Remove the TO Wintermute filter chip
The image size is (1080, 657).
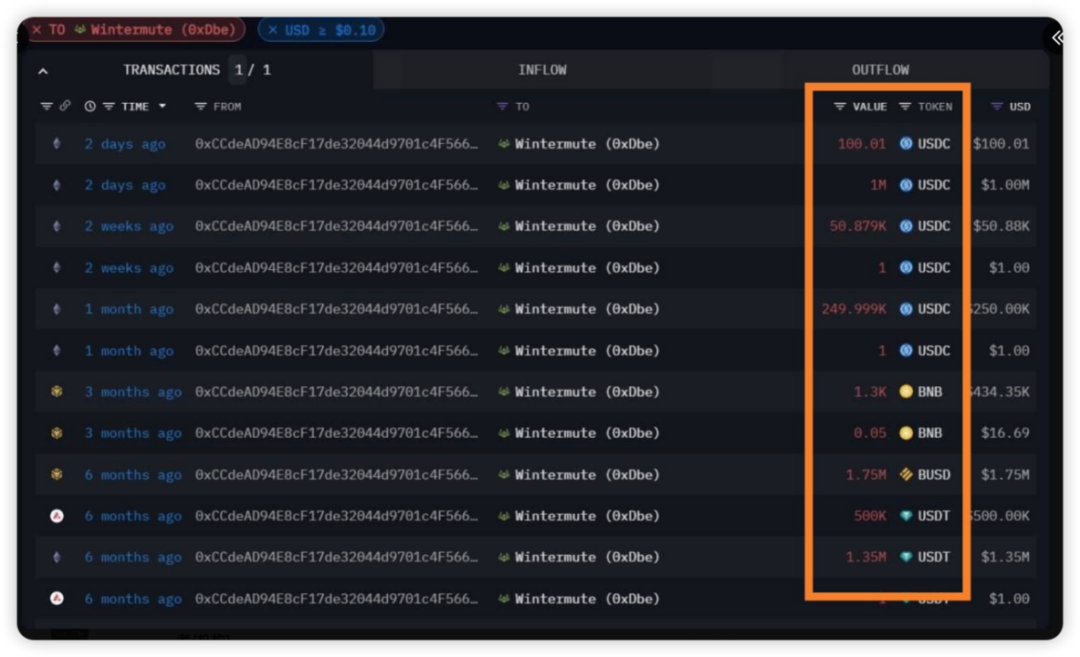pos(37,30)
